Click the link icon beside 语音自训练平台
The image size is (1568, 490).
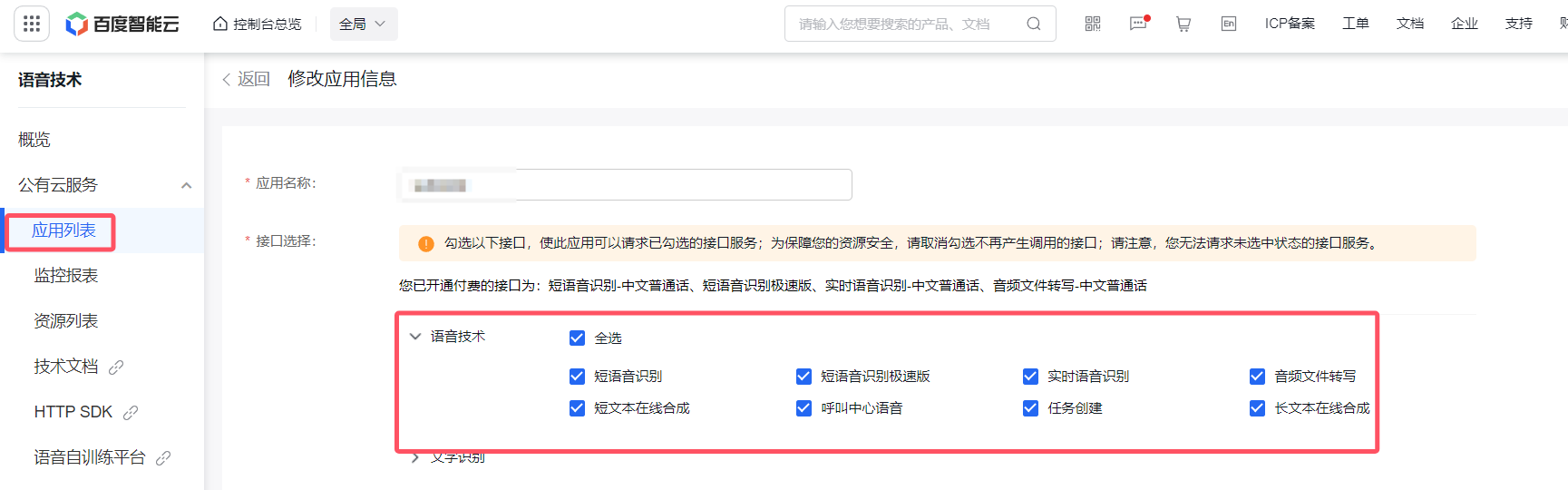163,457
